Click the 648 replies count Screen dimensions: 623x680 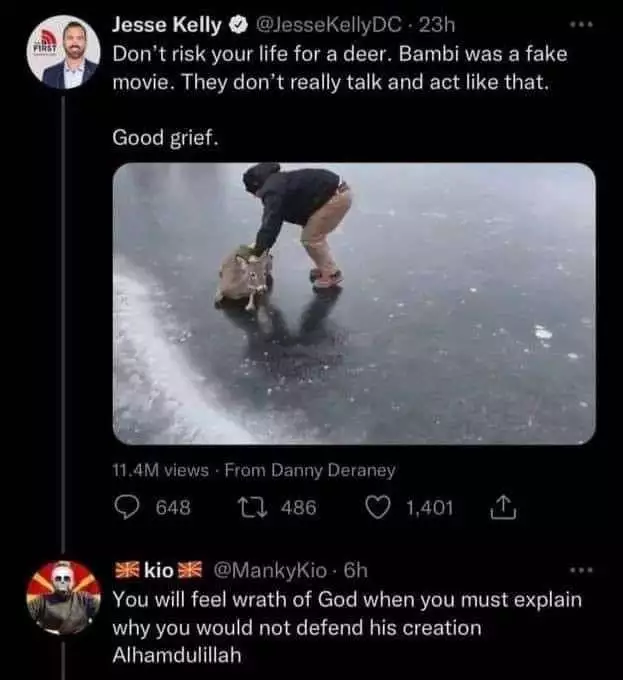pos(173,507)
